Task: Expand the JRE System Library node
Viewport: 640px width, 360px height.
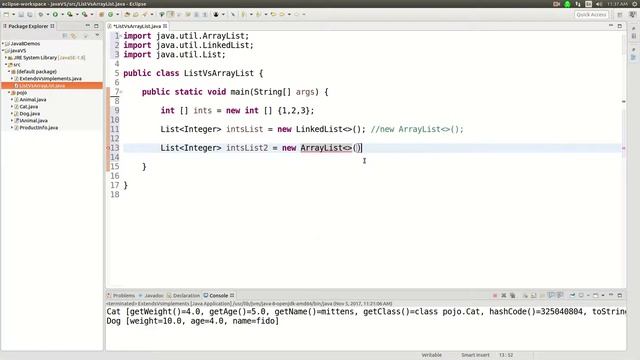Action: 6,58
